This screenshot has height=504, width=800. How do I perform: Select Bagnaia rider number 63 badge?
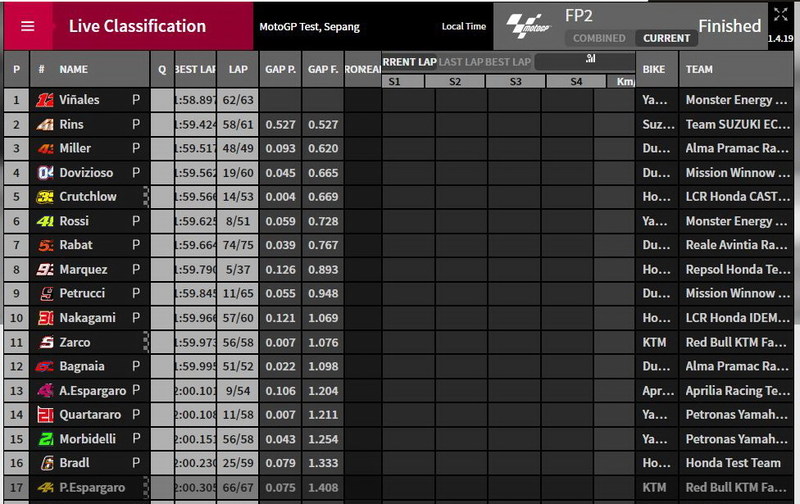[44, 366]
